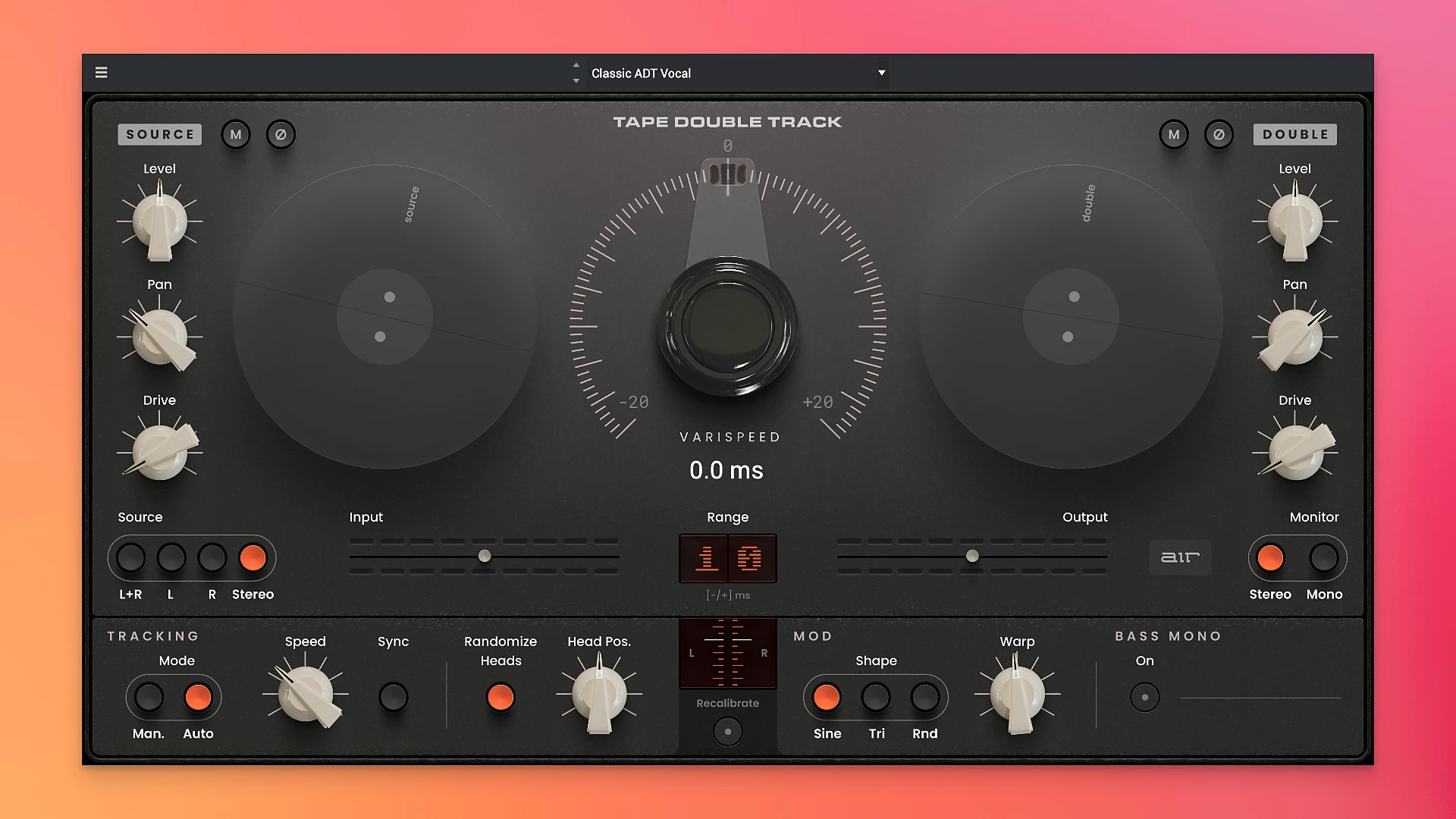Step to the previous preset with the up arrow
This screenshot has width=1456, height=819.
pos(576,66)
